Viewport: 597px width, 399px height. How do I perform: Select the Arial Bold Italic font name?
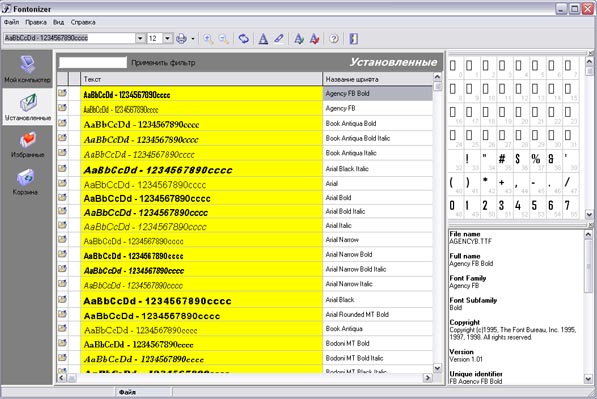tap(345, 211)
